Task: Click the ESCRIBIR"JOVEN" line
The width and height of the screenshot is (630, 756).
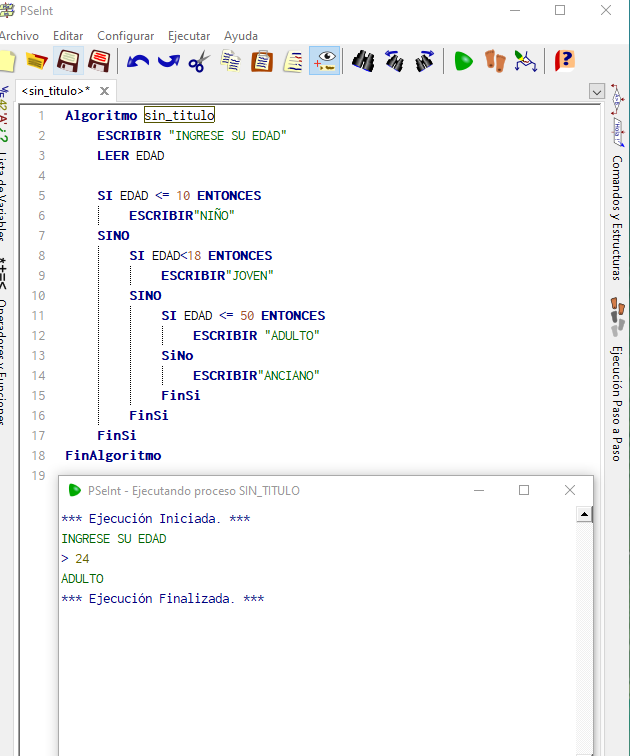Action: 217,276
